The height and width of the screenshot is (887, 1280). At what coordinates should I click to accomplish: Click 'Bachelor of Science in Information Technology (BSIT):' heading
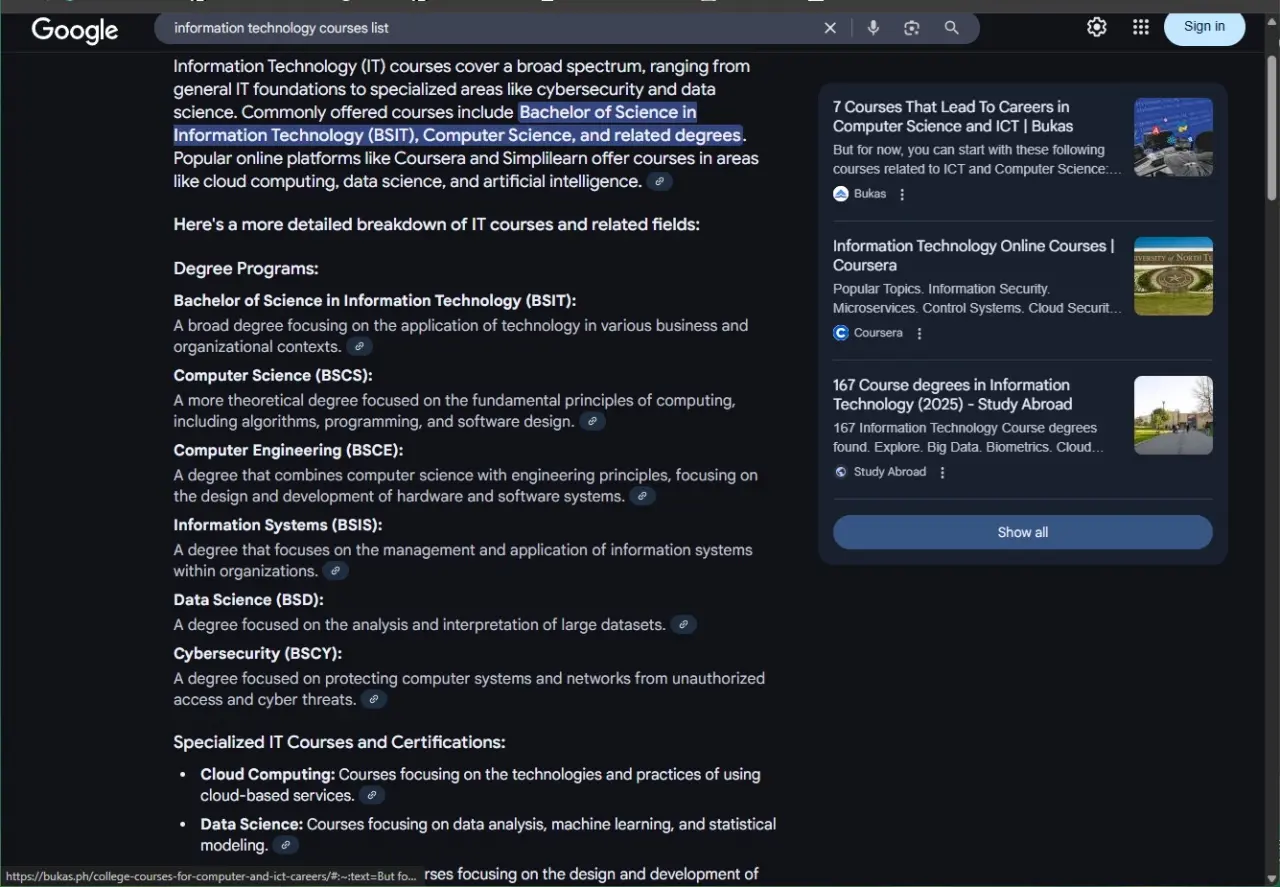(375, 301)
